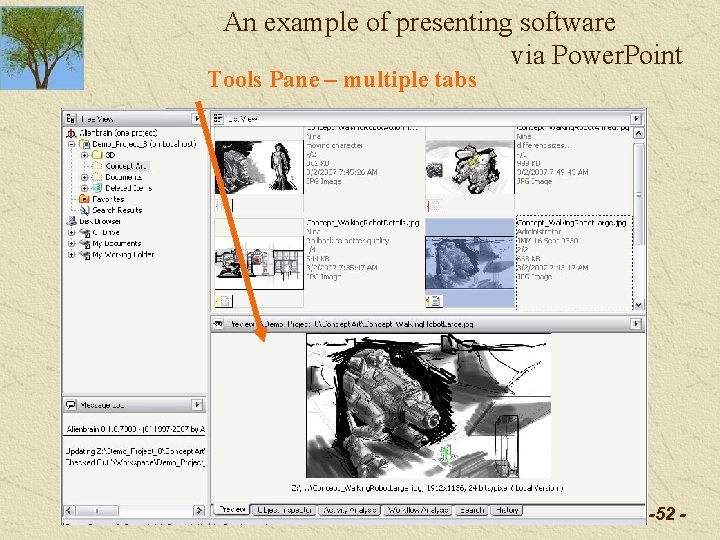Click the Message Log scroll right arrow
Image resolution: width=720 pixels, height=540 pixels.
coord(199,511)
